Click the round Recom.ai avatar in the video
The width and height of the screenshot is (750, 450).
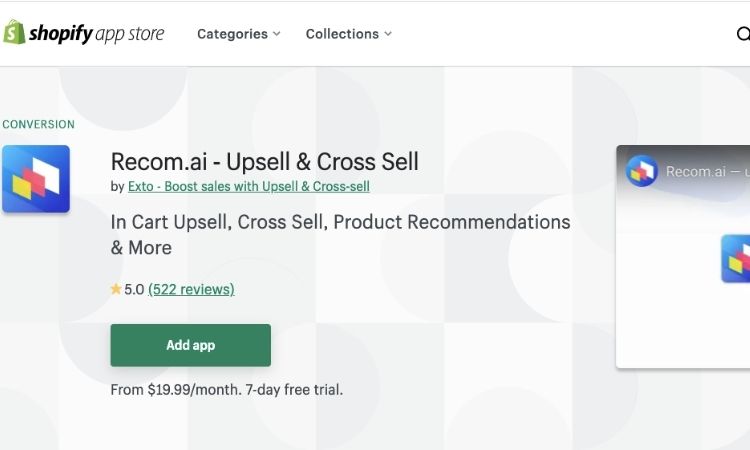[x=642, y=171]
